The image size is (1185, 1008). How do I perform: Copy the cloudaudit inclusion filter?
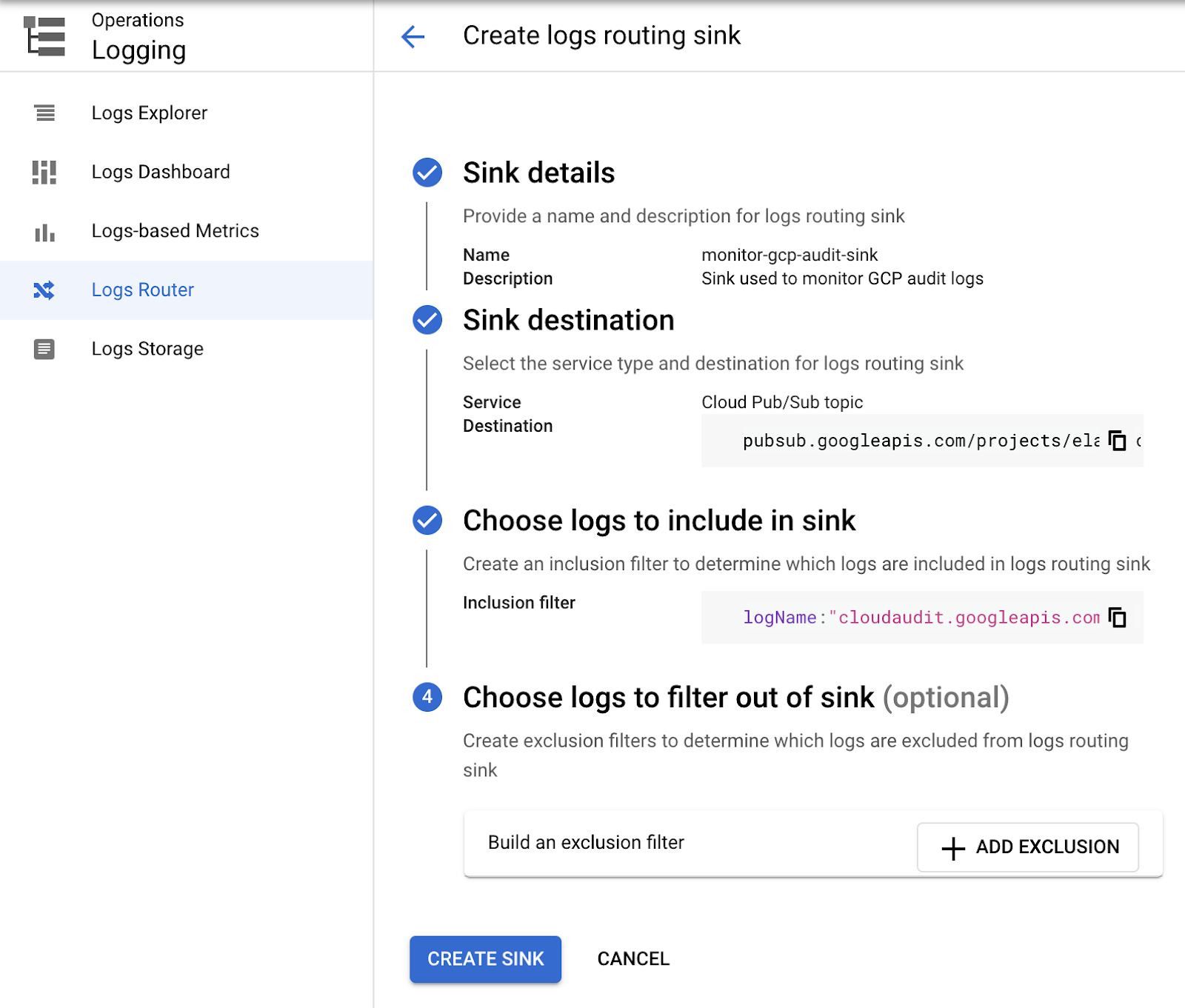coord(1117,617)
